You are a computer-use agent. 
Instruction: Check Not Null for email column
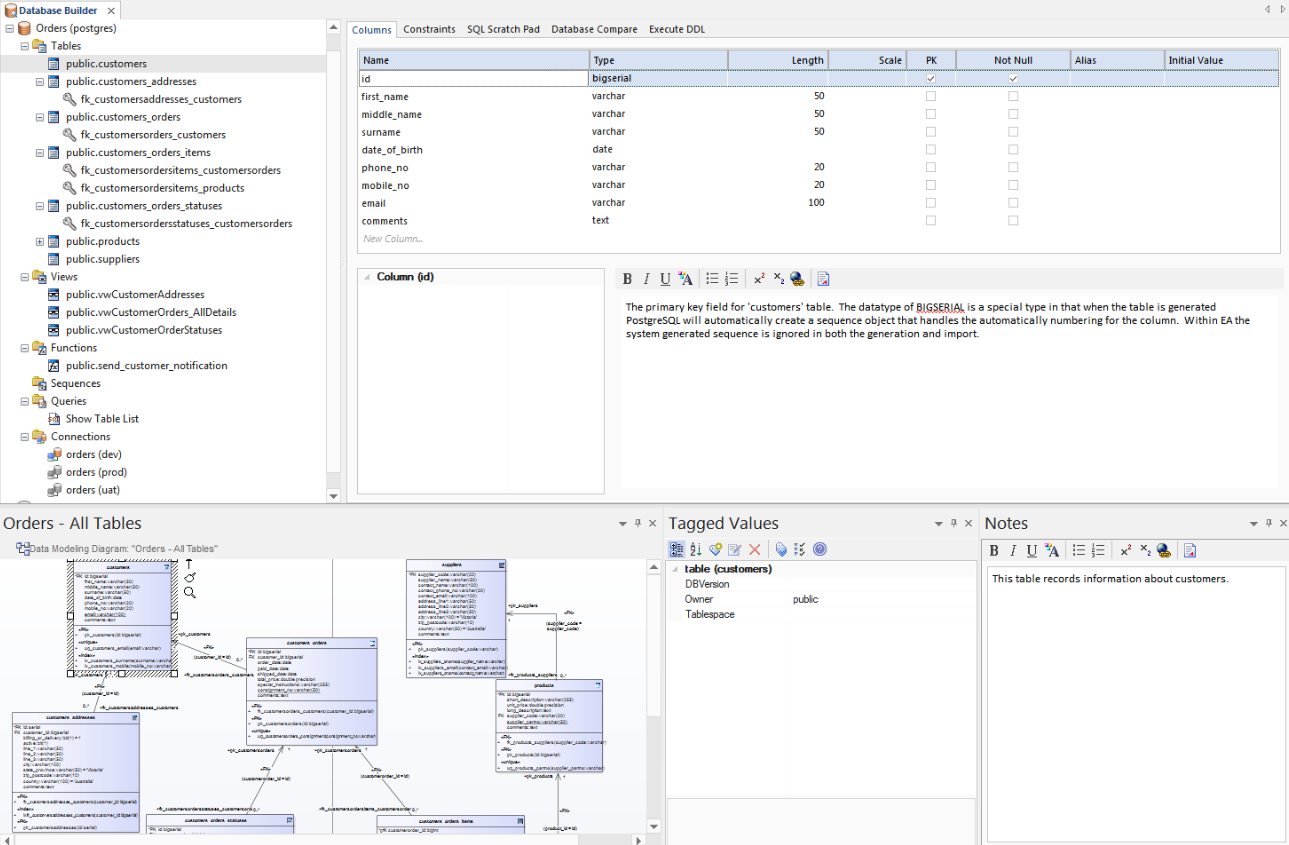(1013, 203)
